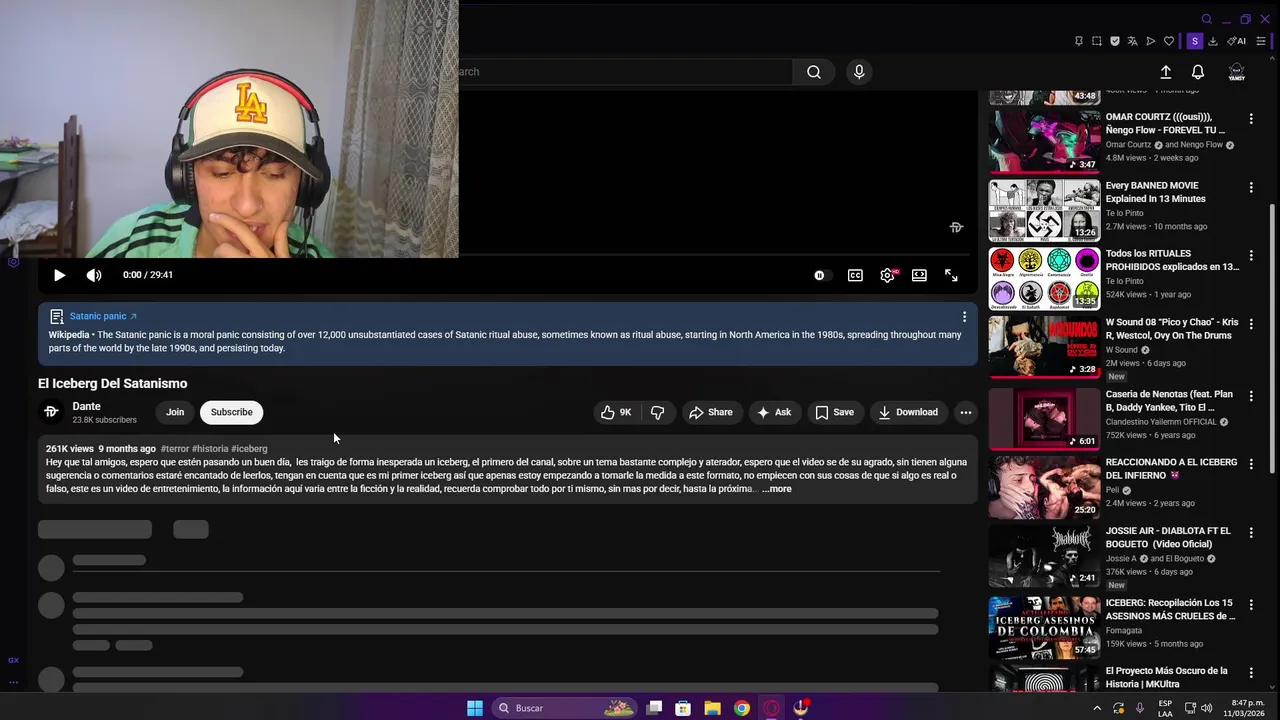
Task: Focus the YouTube search input field
Action: tap(626, 72)
